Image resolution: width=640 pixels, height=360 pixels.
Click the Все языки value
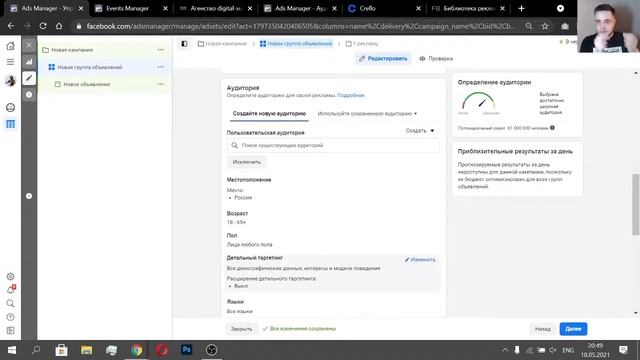coord(240,311)
